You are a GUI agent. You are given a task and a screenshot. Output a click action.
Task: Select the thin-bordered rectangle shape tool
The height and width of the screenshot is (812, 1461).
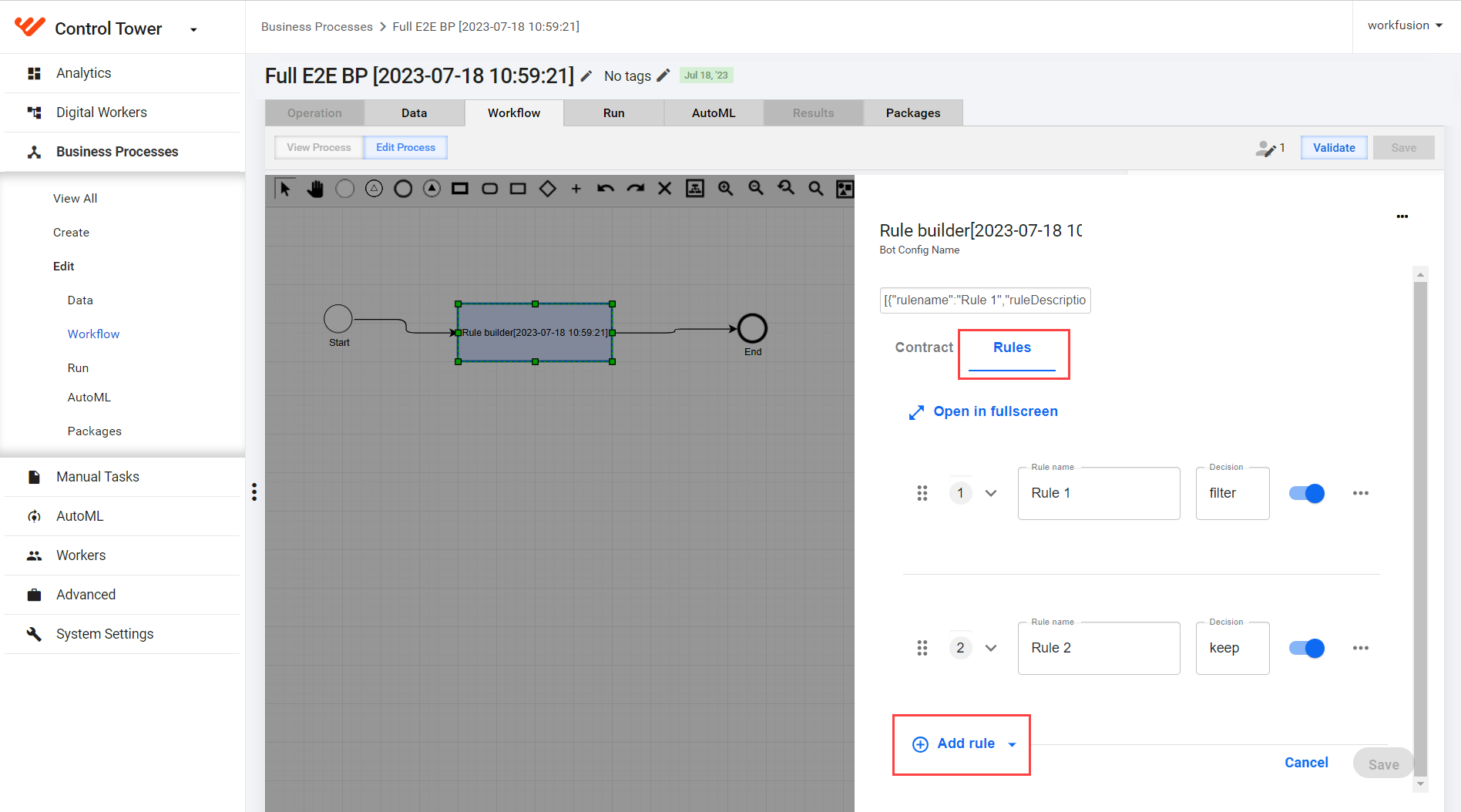518,189
